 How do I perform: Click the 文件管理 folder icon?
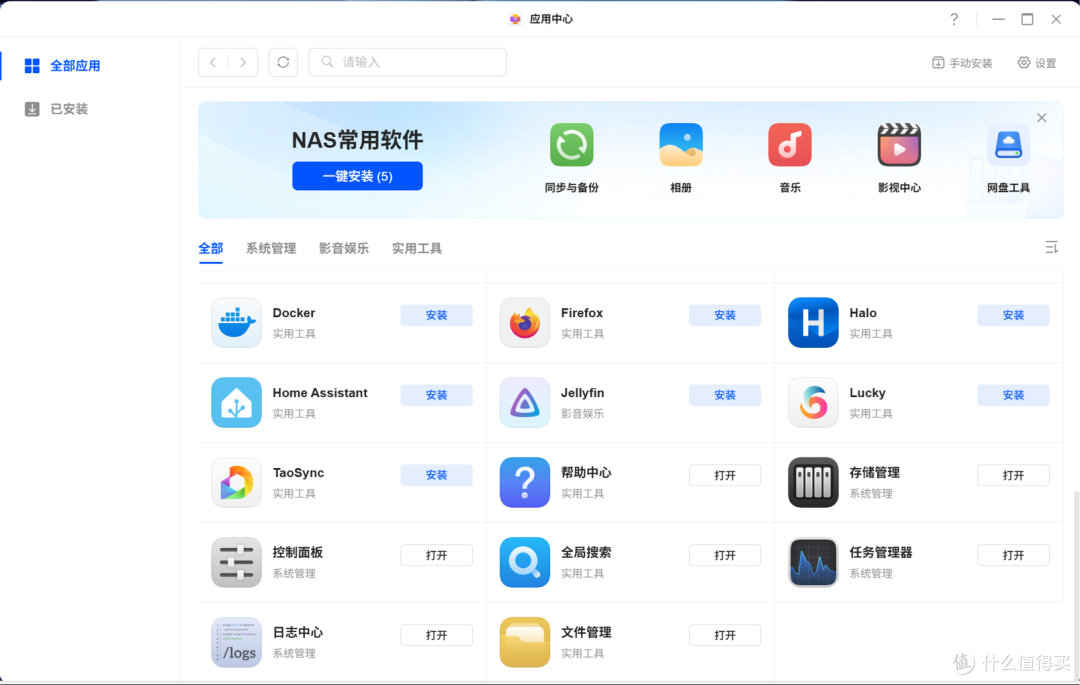(525, 642)
